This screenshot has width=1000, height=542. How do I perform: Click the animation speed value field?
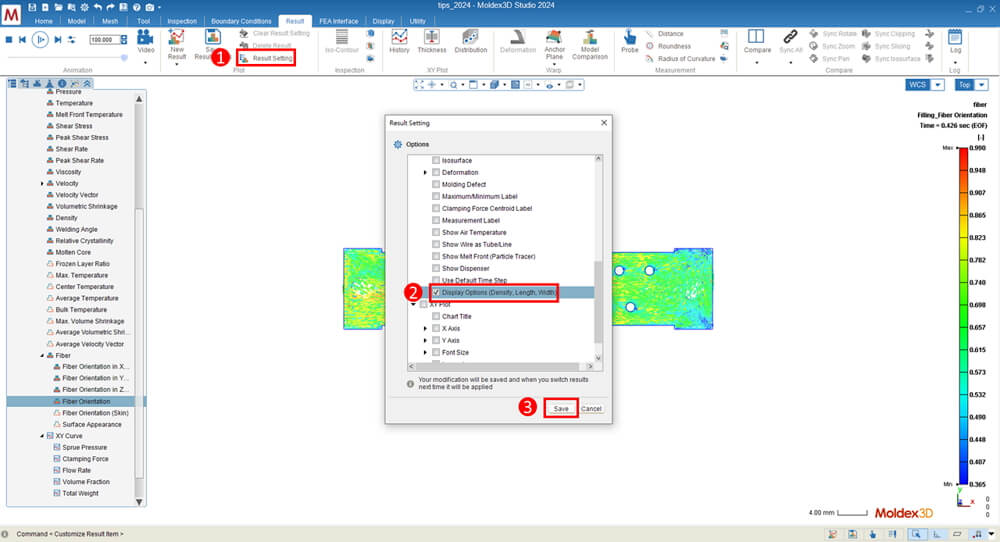103,40
